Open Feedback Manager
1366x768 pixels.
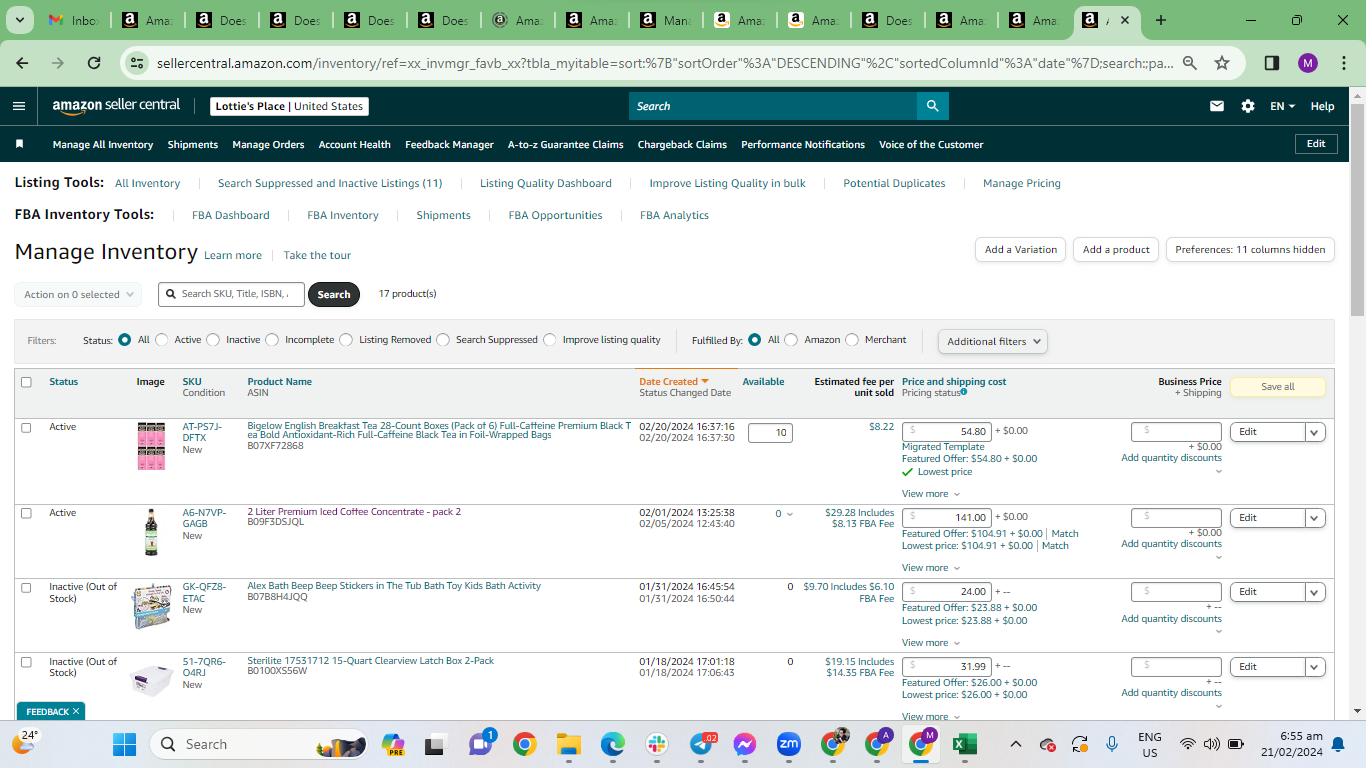coord(449,144)
